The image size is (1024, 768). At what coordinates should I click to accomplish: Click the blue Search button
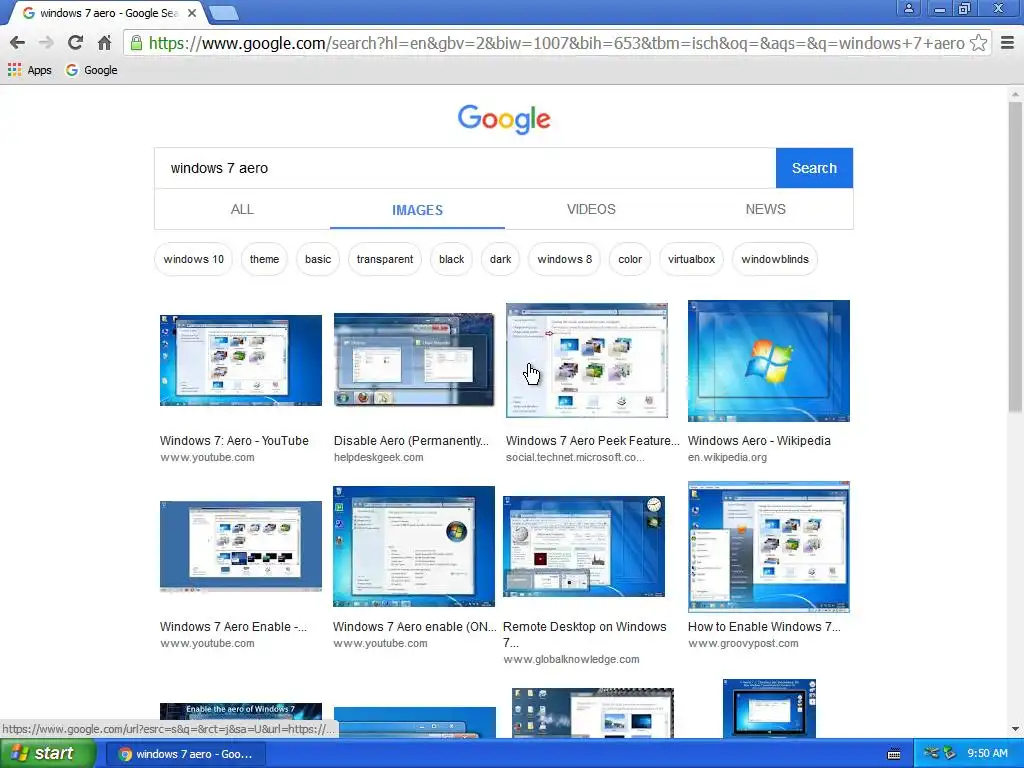(x=814, y=168)
